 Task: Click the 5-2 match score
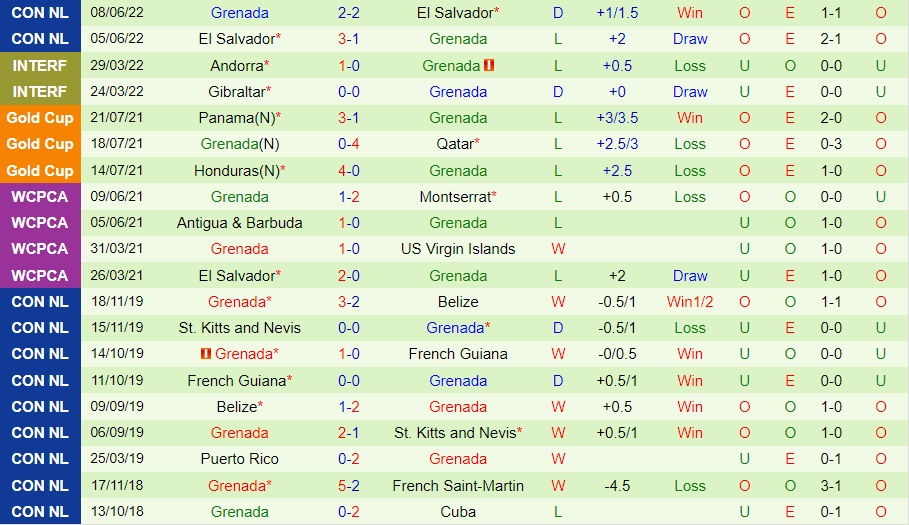coord(349,485)
